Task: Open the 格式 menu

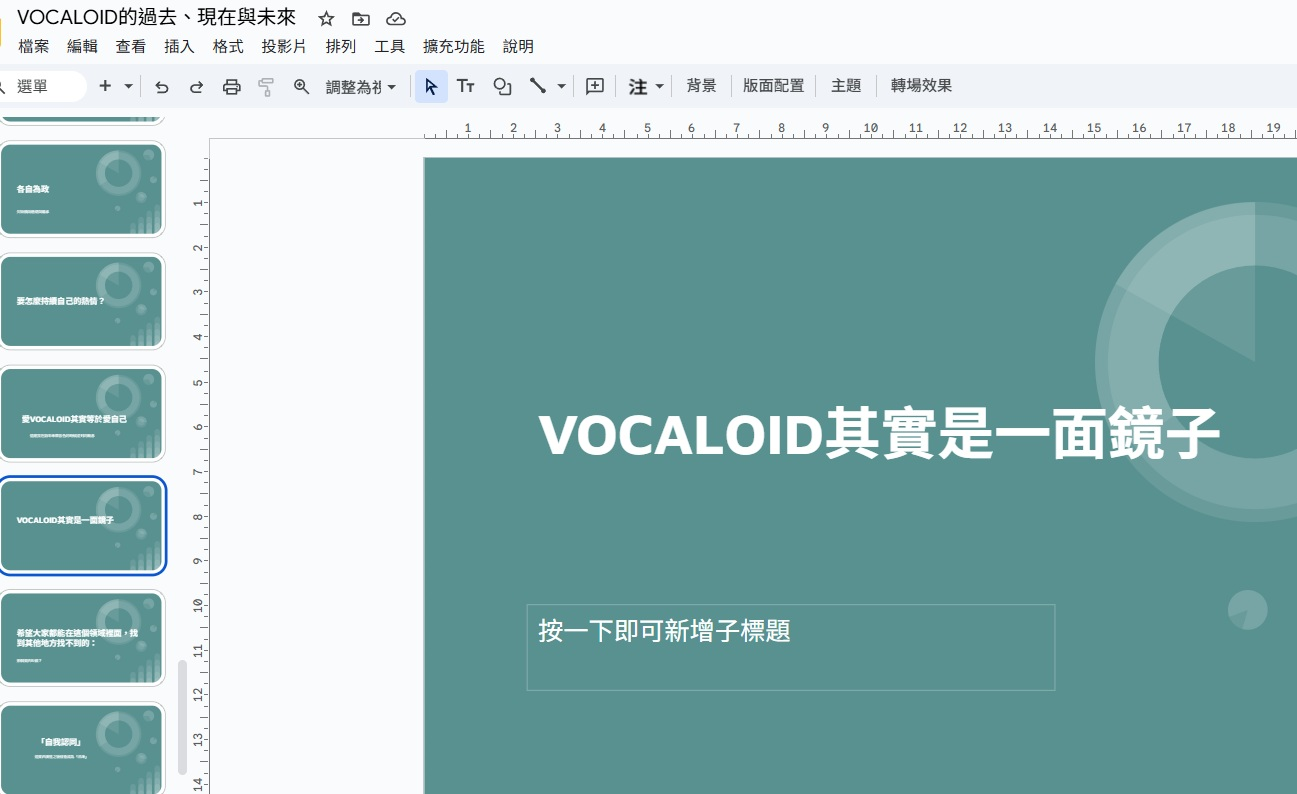Action: (228, 46)
